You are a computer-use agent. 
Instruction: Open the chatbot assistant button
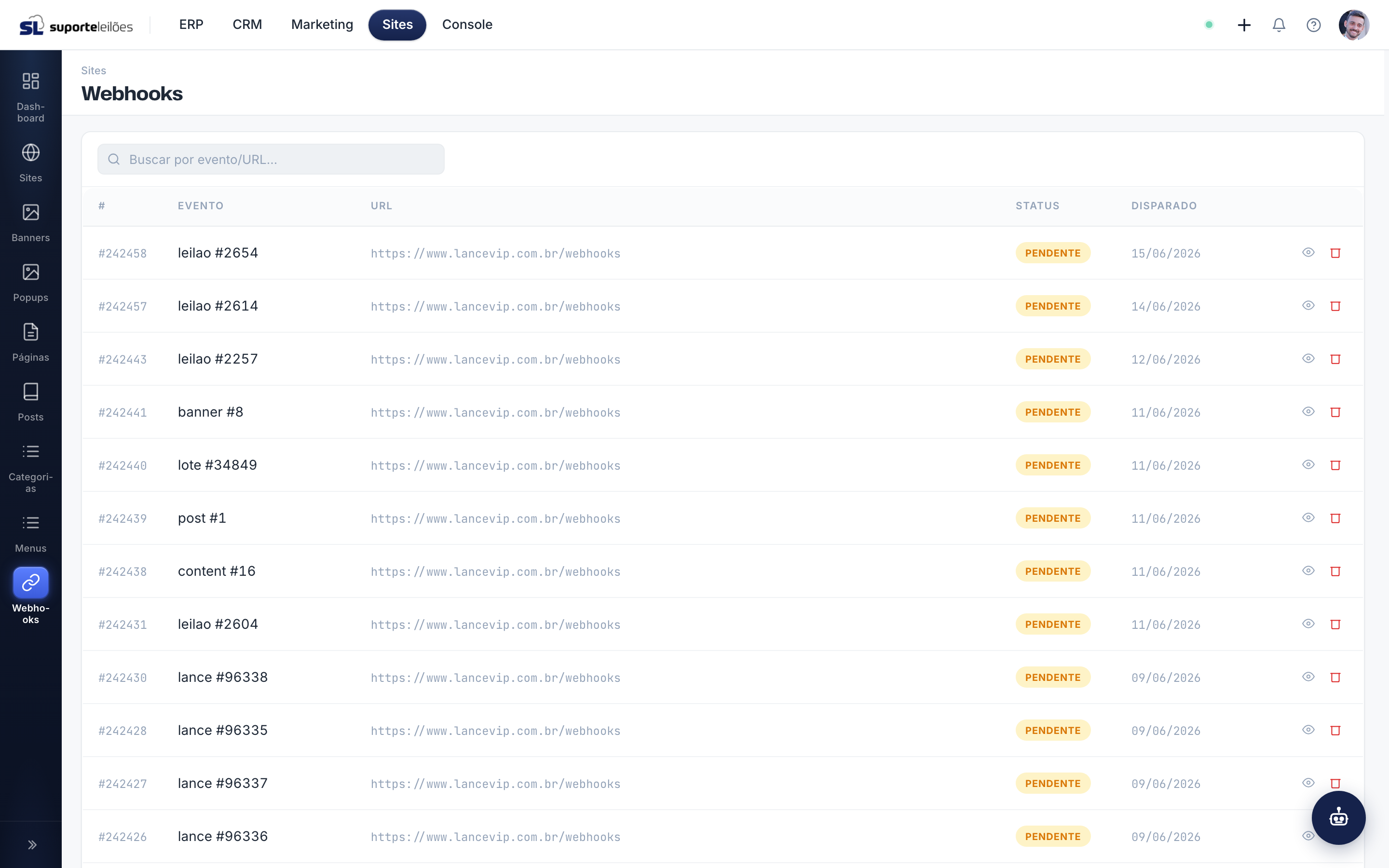(x=1338, y=817)
